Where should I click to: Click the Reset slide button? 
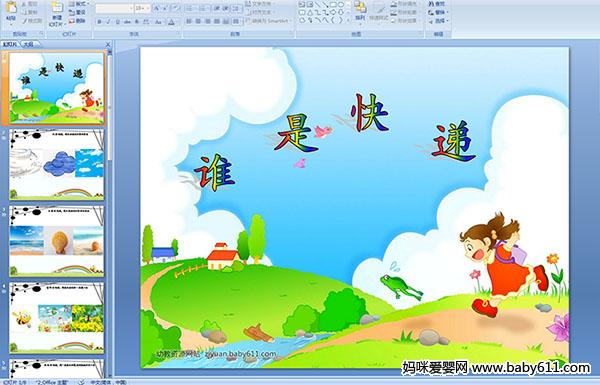(77, 12)
